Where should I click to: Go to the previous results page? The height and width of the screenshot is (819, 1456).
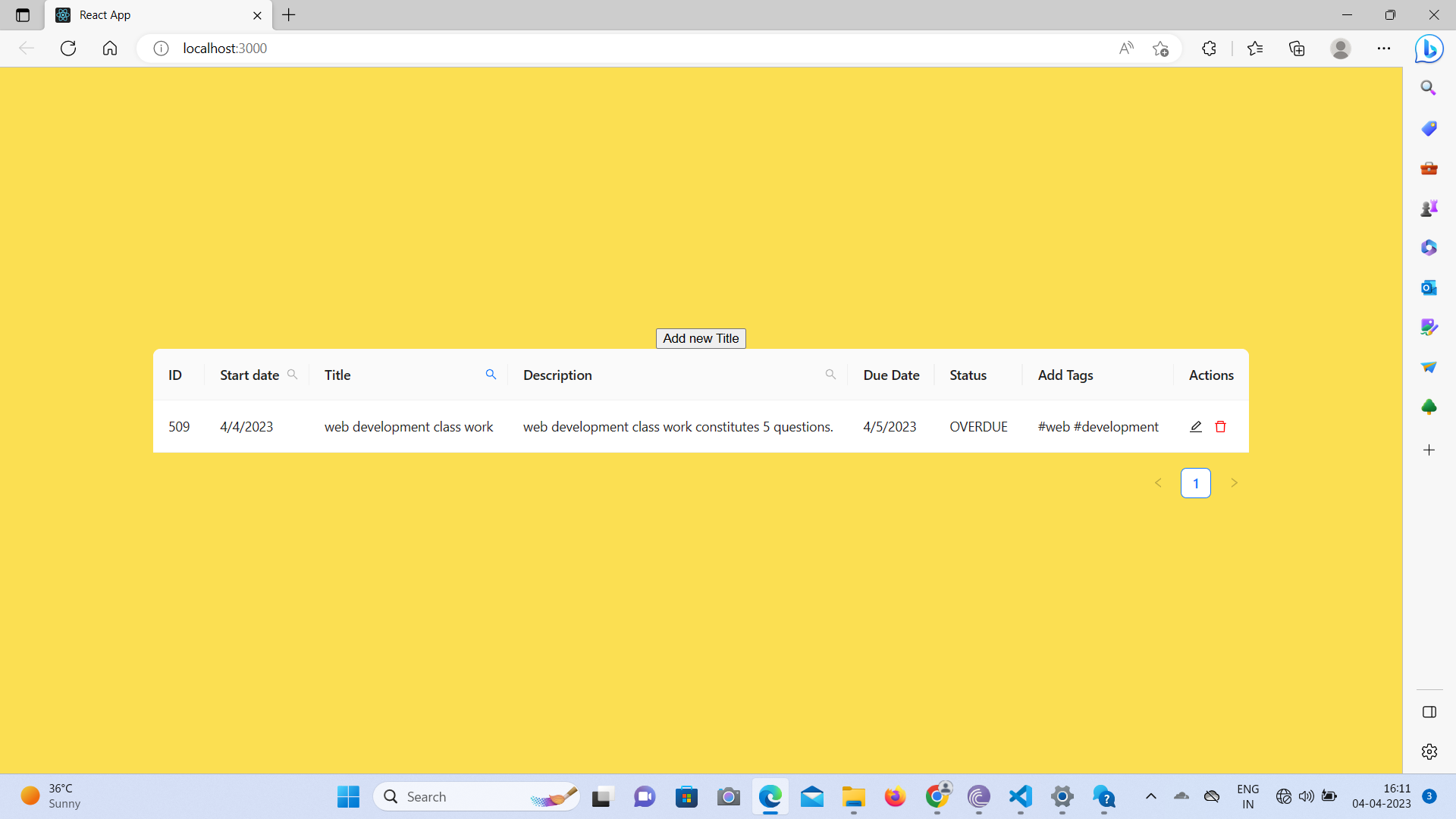pyautogui.click(x=1158, y=483)
